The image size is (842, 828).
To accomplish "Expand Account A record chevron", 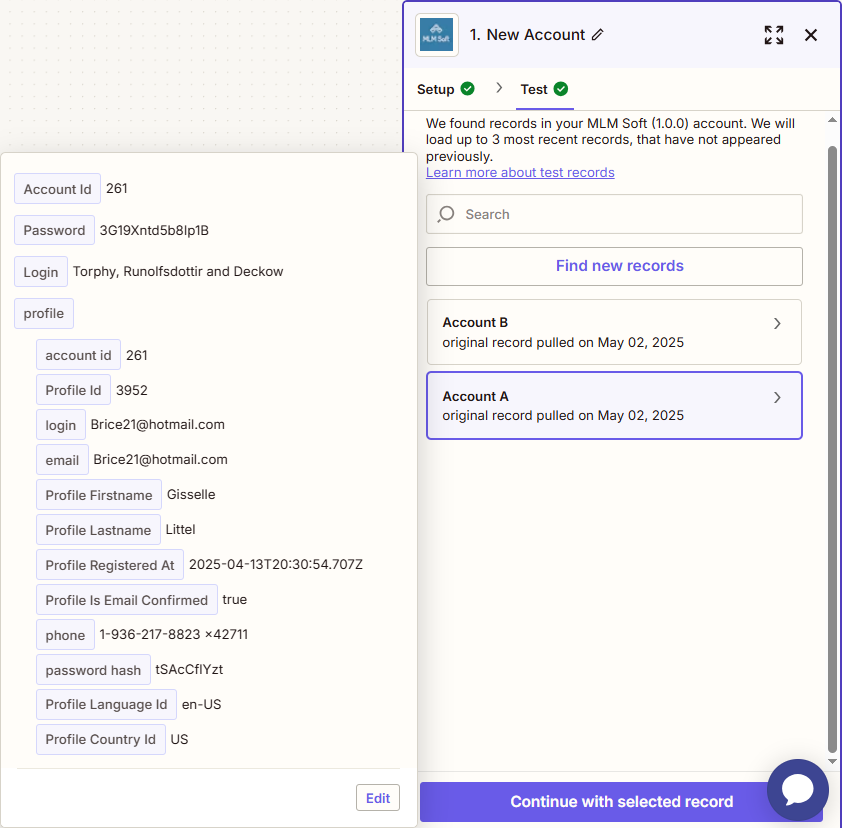I will pos(778,398).
